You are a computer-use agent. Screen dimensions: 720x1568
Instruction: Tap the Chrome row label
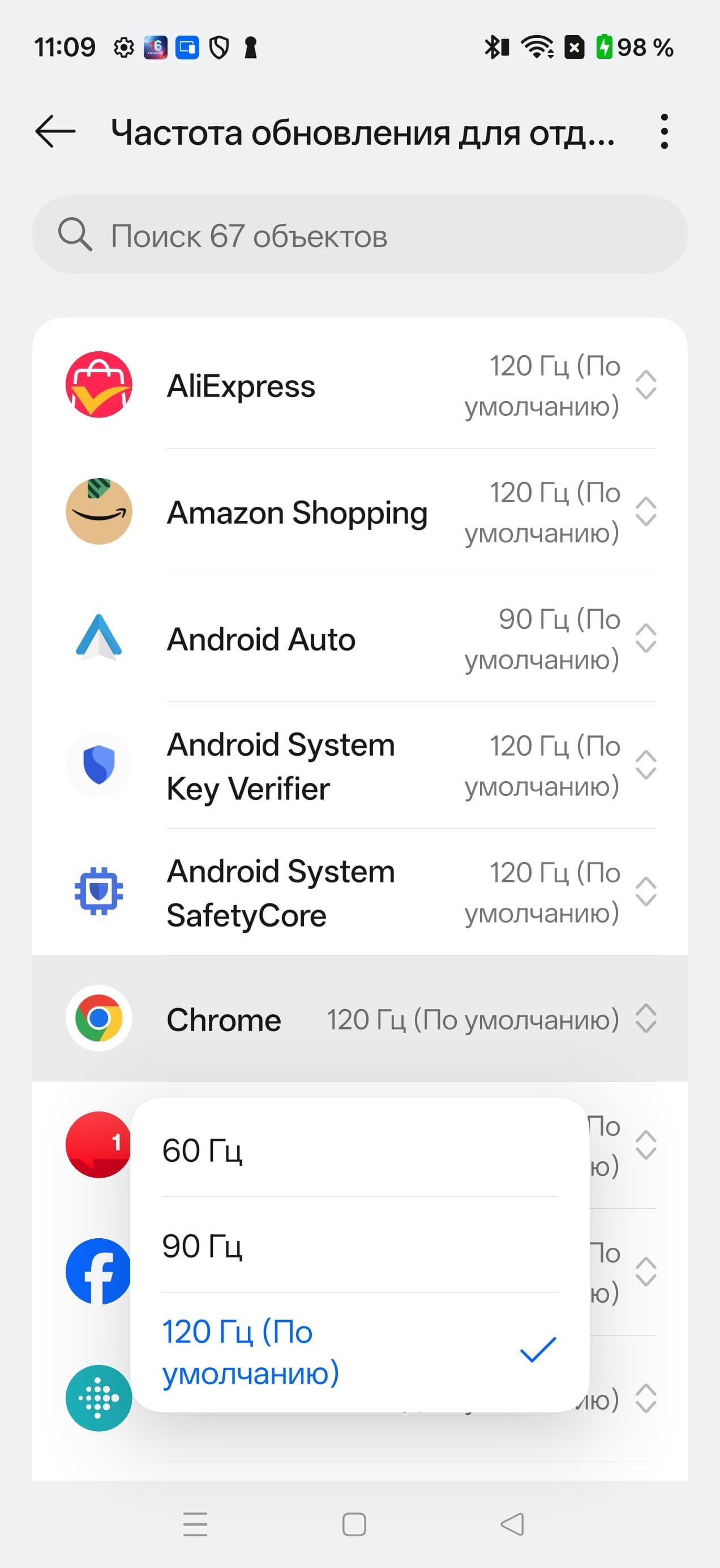tap(224, 1019)
